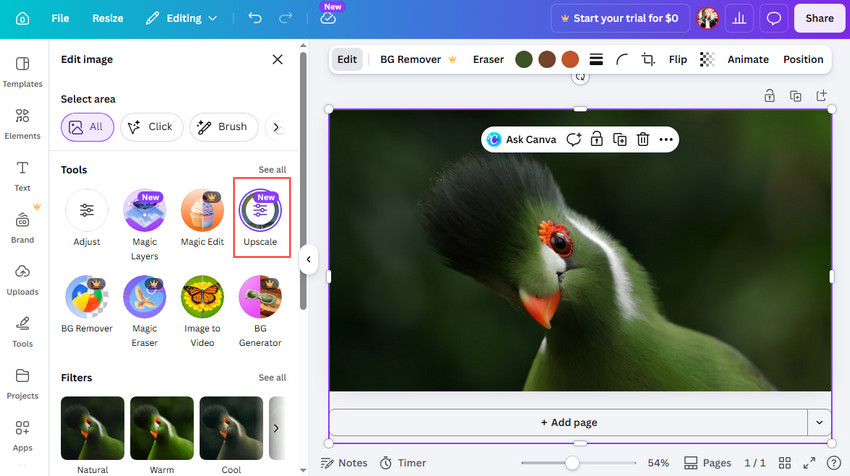850x476 pixels.
Task: Choose the Click select area option
Action: (x=151, y=127)
